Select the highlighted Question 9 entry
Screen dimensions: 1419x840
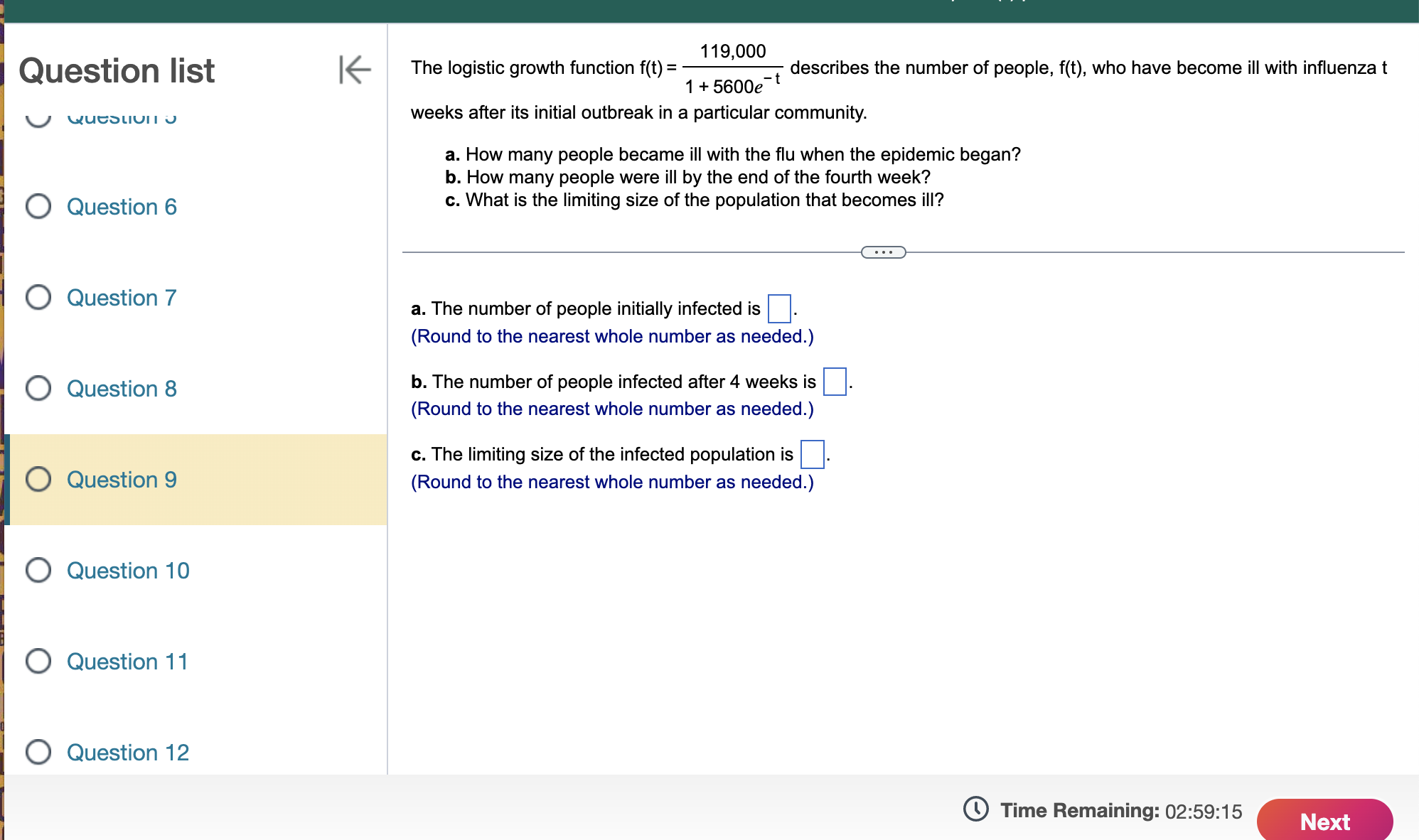[x=121, y=479]
